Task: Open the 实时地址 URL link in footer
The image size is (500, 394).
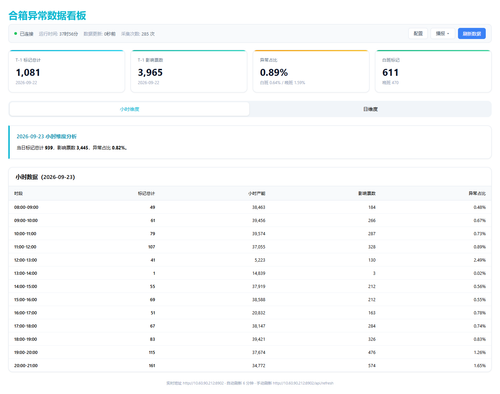Action: [203, 383]
